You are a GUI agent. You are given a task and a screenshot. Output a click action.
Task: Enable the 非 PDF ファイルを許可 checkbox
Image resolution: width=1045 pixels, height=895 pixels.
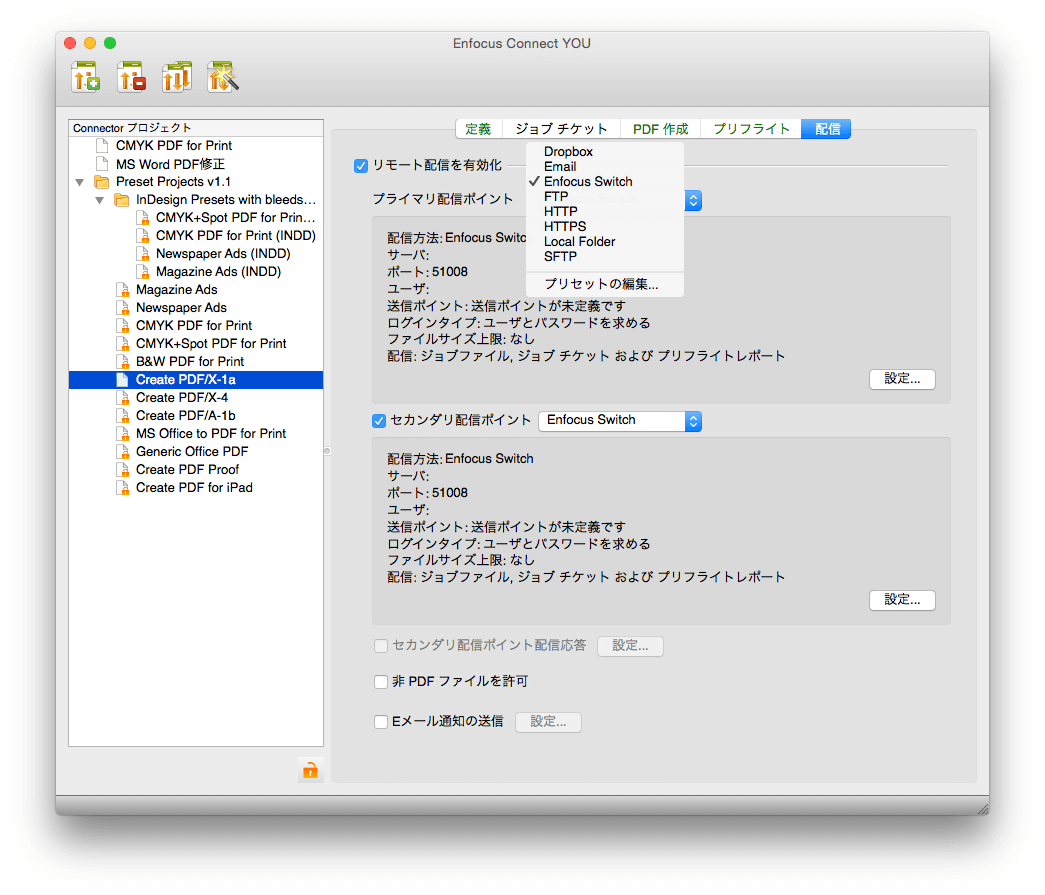(x=381, y=682)
